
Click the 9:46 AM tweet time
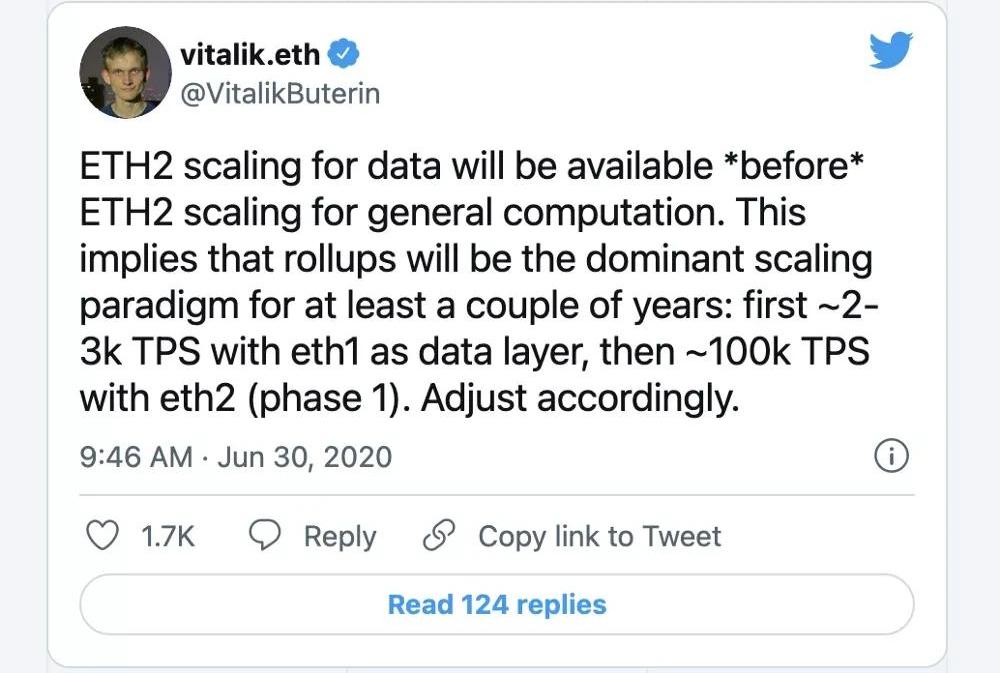pos(135,458)
